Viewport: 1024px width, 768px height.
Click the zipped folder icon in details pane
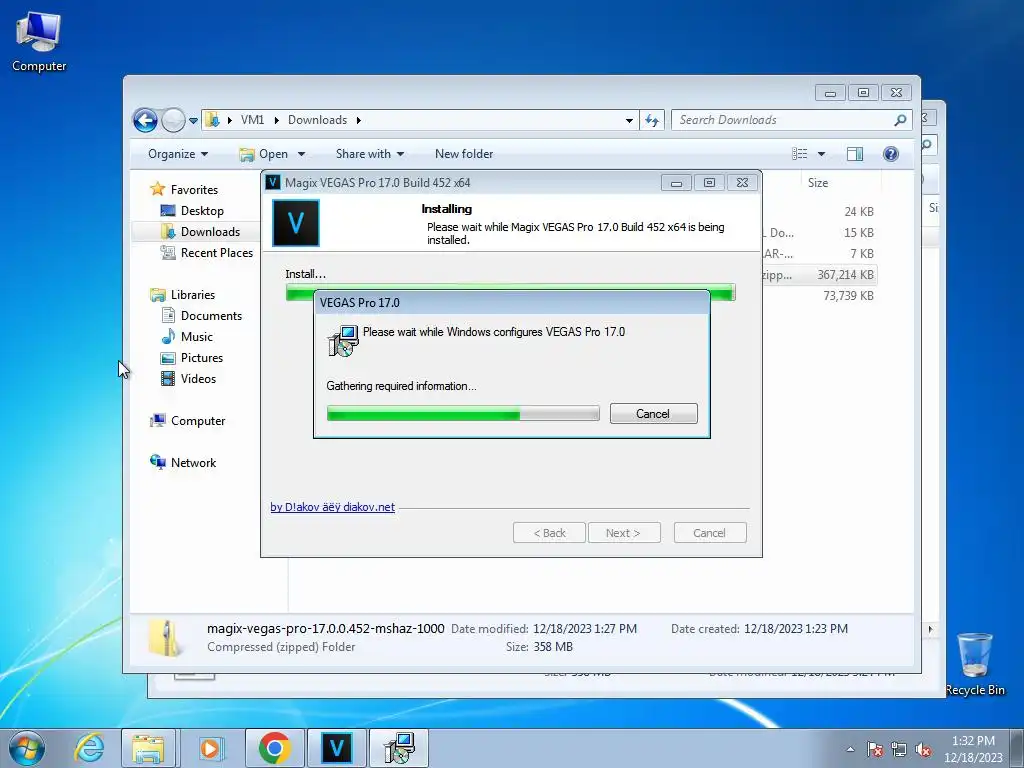[x=165, y=638]
